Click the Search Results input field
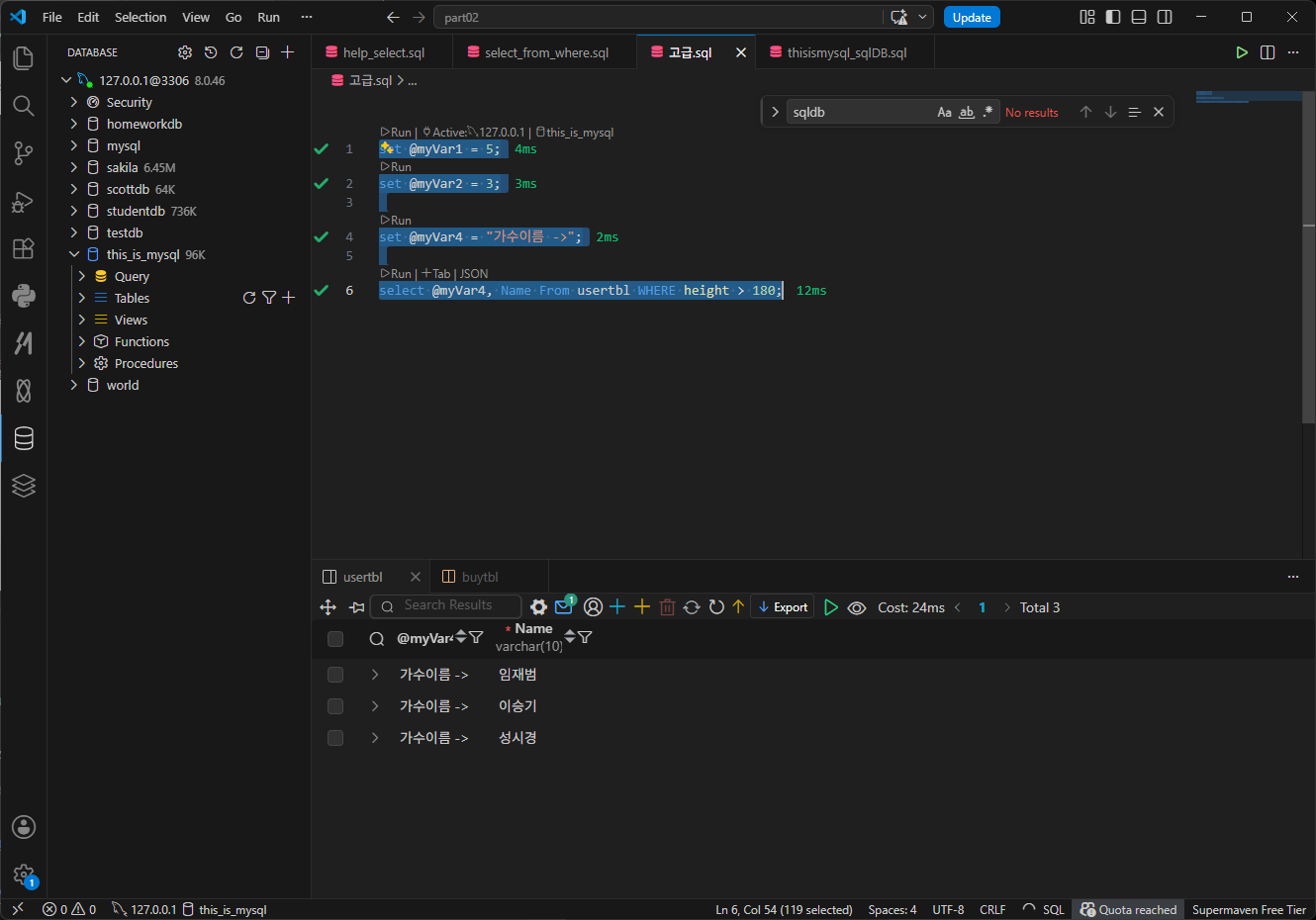Viewport: 1316px width, 920px height. (446, 605)
